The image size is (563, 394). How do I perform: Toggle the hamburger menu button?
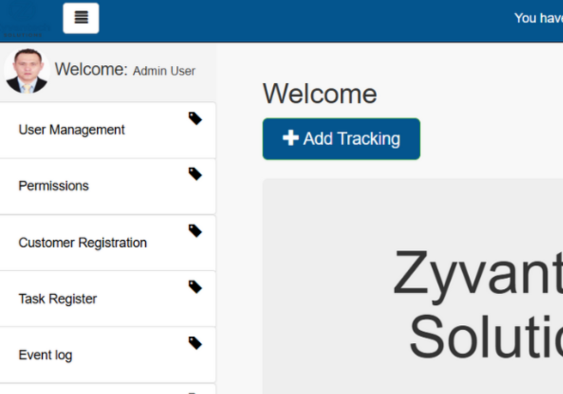click(81, 18)
